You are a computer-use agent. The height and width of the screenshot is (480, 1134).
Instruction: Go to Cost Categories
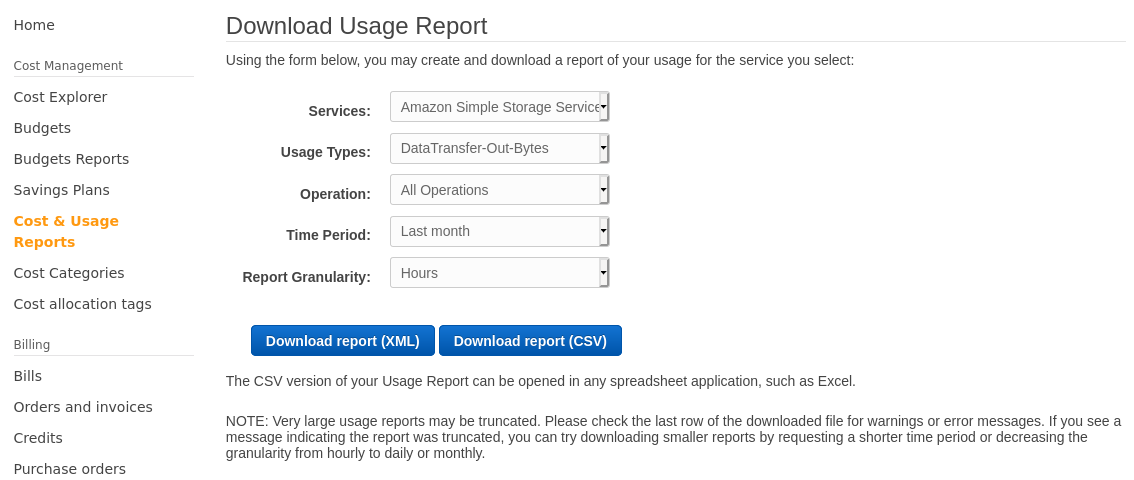point(69,273)
